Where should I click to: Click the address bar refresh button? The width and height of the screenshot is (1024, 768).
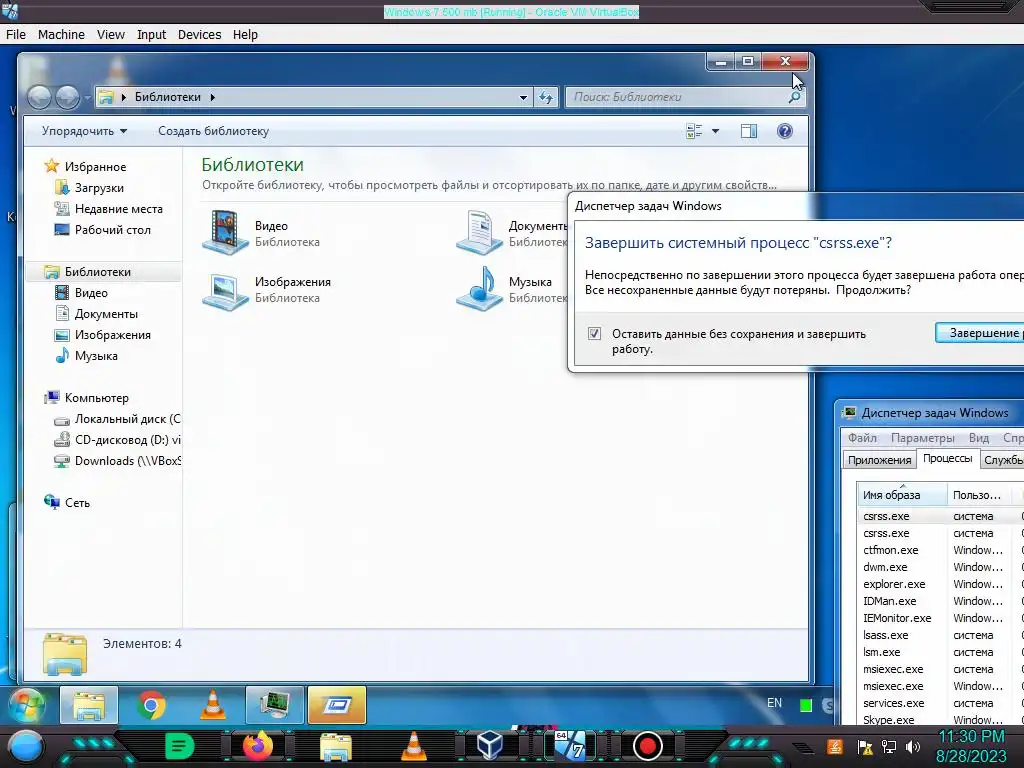tap(546, 97)
